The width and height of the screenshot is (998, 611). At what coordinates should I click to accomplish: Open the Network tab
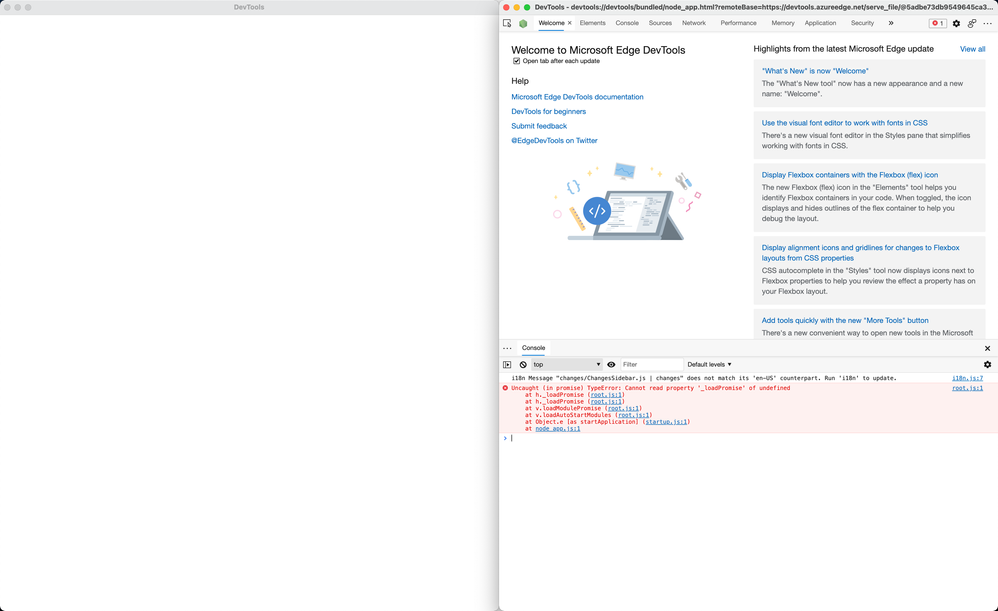pyautogui.click(x=694, y=23)
